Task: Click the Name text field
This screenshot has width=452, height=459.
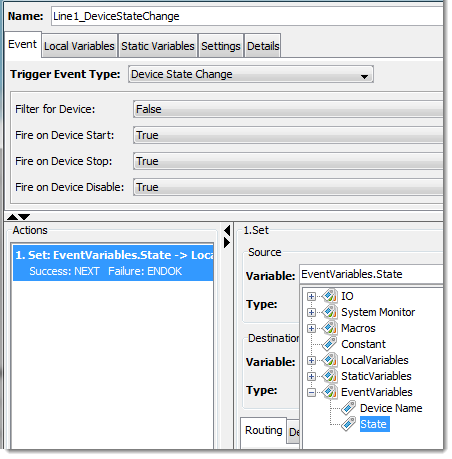Action: tap(247, 16)
